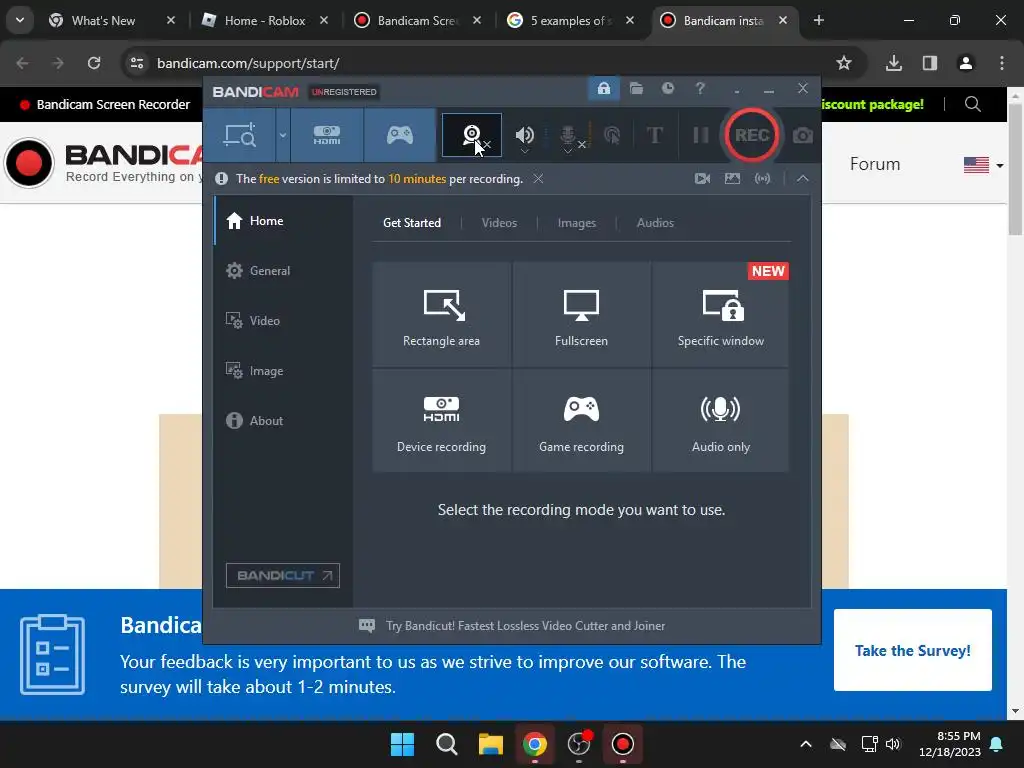Toggle the mouse click effect icon
The width and height of the screenshot is (1024, 768).
coord(612,135)
